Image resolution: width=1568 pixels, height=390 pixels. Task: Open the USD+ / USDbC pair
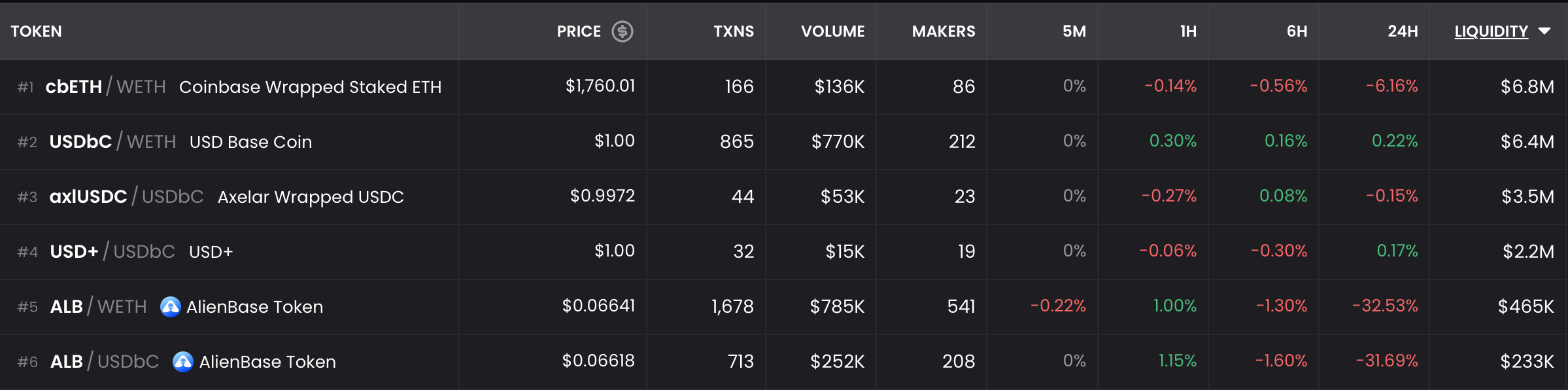coord(112,251)
